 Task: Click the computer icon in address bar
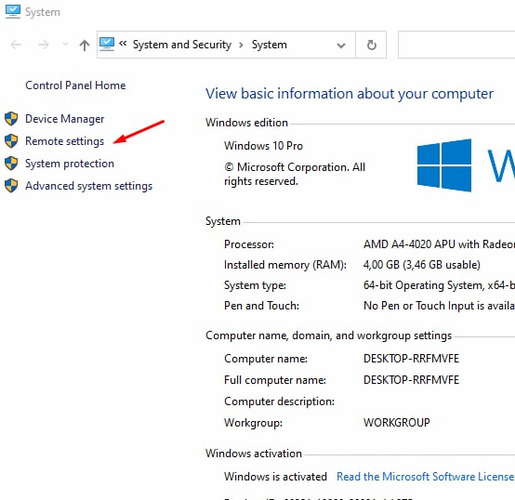(x=107, y=44)
